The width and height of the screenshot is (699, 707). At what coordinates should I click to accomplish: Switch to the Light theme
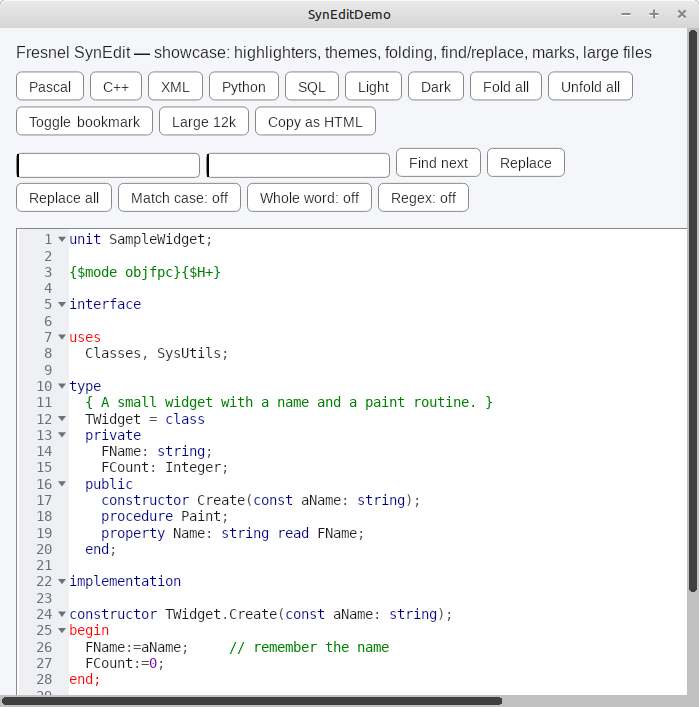[373, 86]
